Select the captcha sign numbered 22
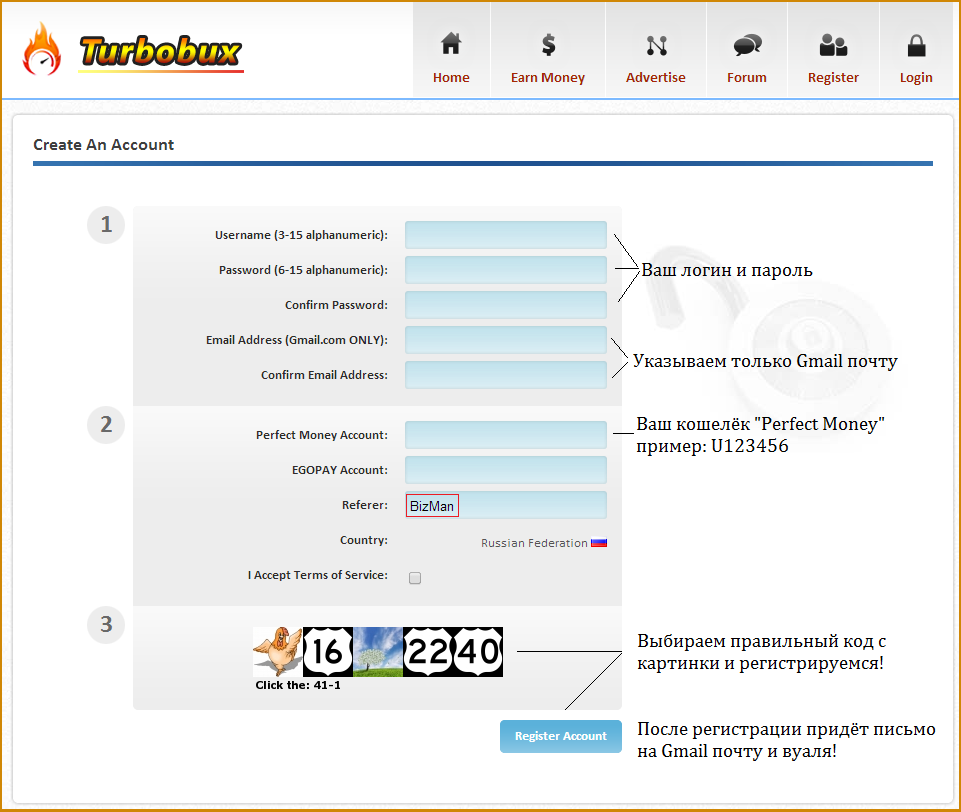 click(428, 651)
